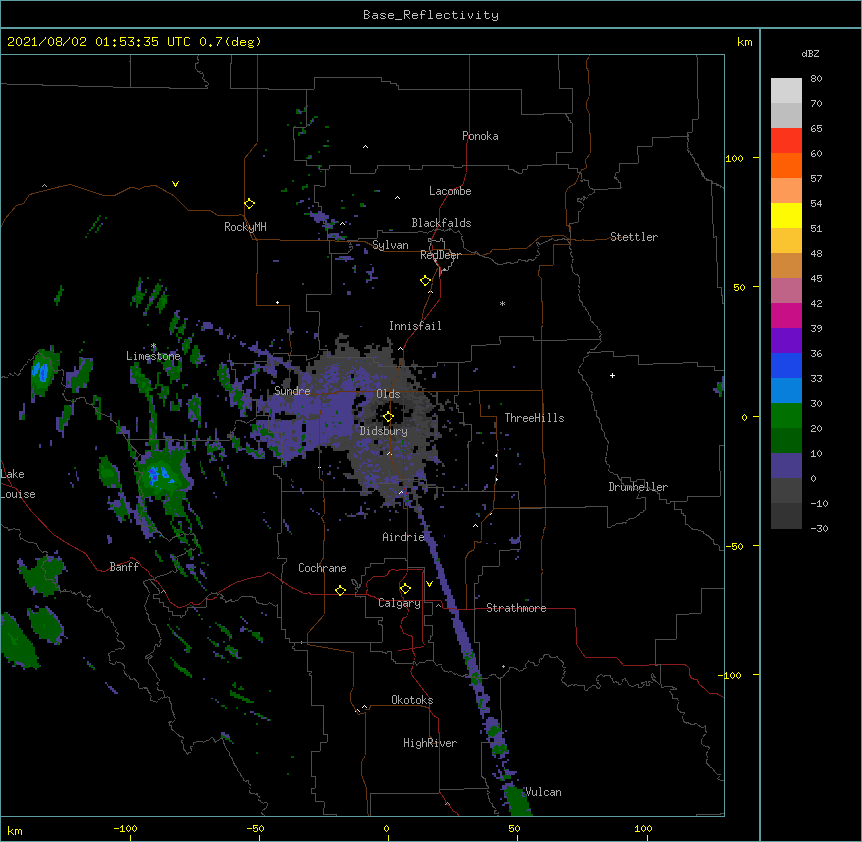Click the RedDeer city label

coord(440,255)
